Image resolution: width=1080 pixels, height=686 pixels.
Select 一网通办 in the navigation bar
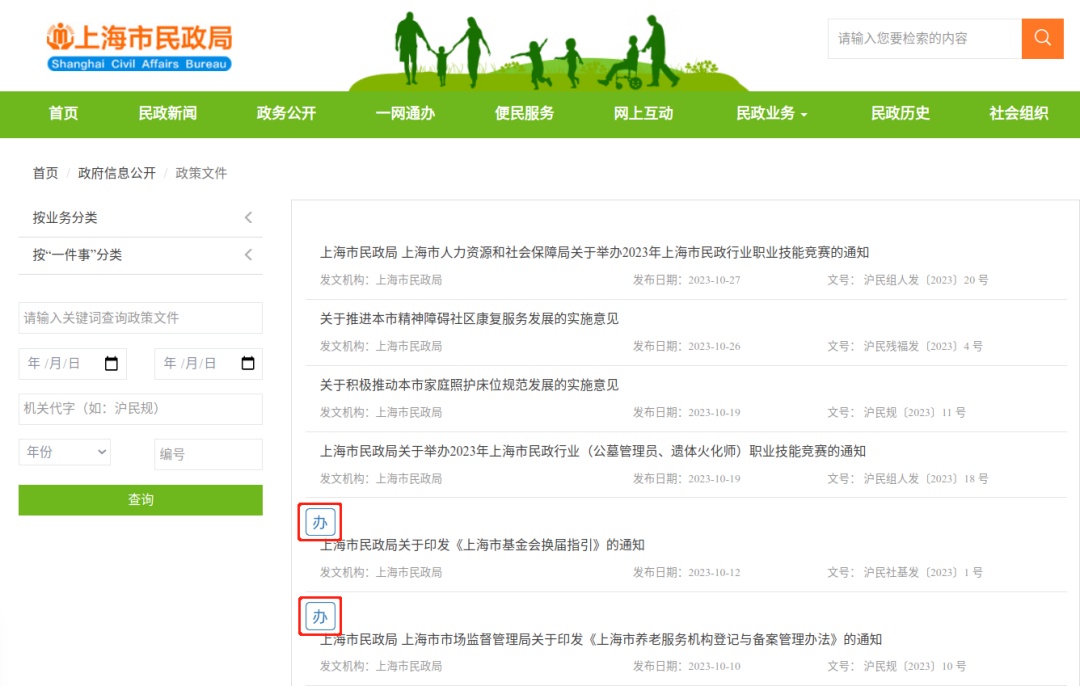[x=405, y=114]
